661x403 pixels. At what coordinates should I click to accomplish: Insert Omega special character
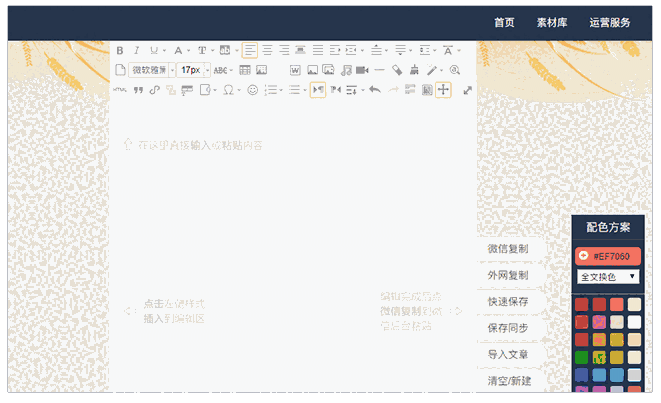(x=228, y=90)
